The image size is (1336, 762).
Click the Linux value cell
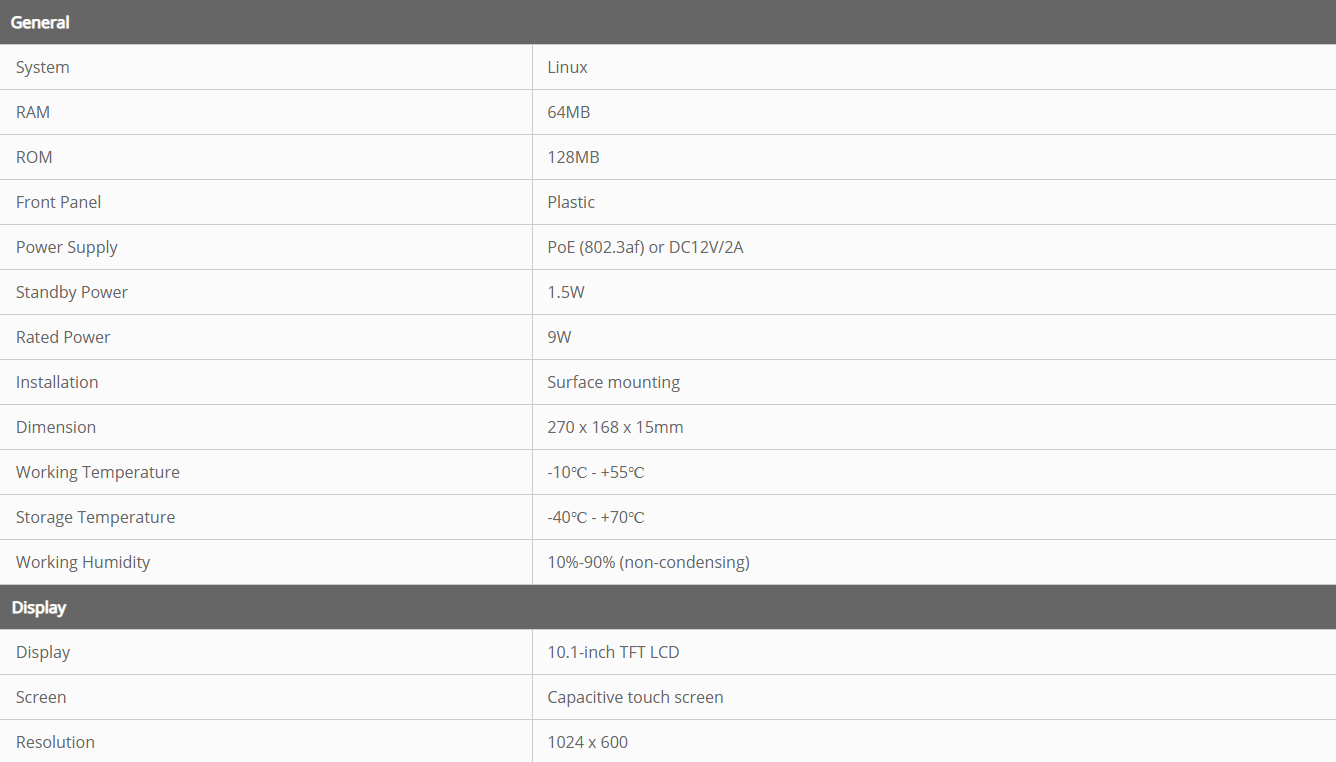pyautogui.click(x=567, y=67)
